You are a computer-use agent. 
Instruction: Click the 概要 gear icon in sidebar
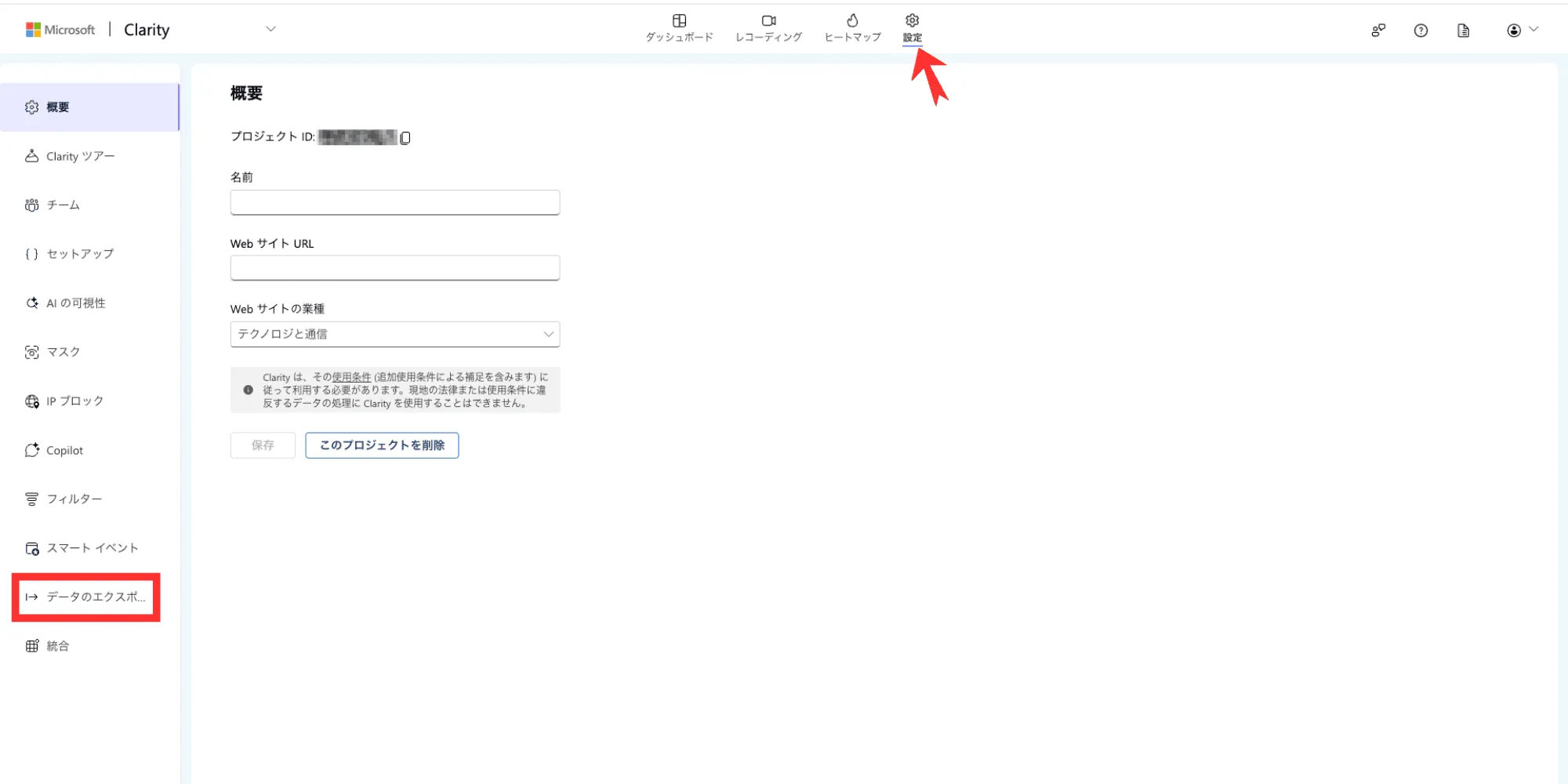pyautogui.click(x=31, y=107)
